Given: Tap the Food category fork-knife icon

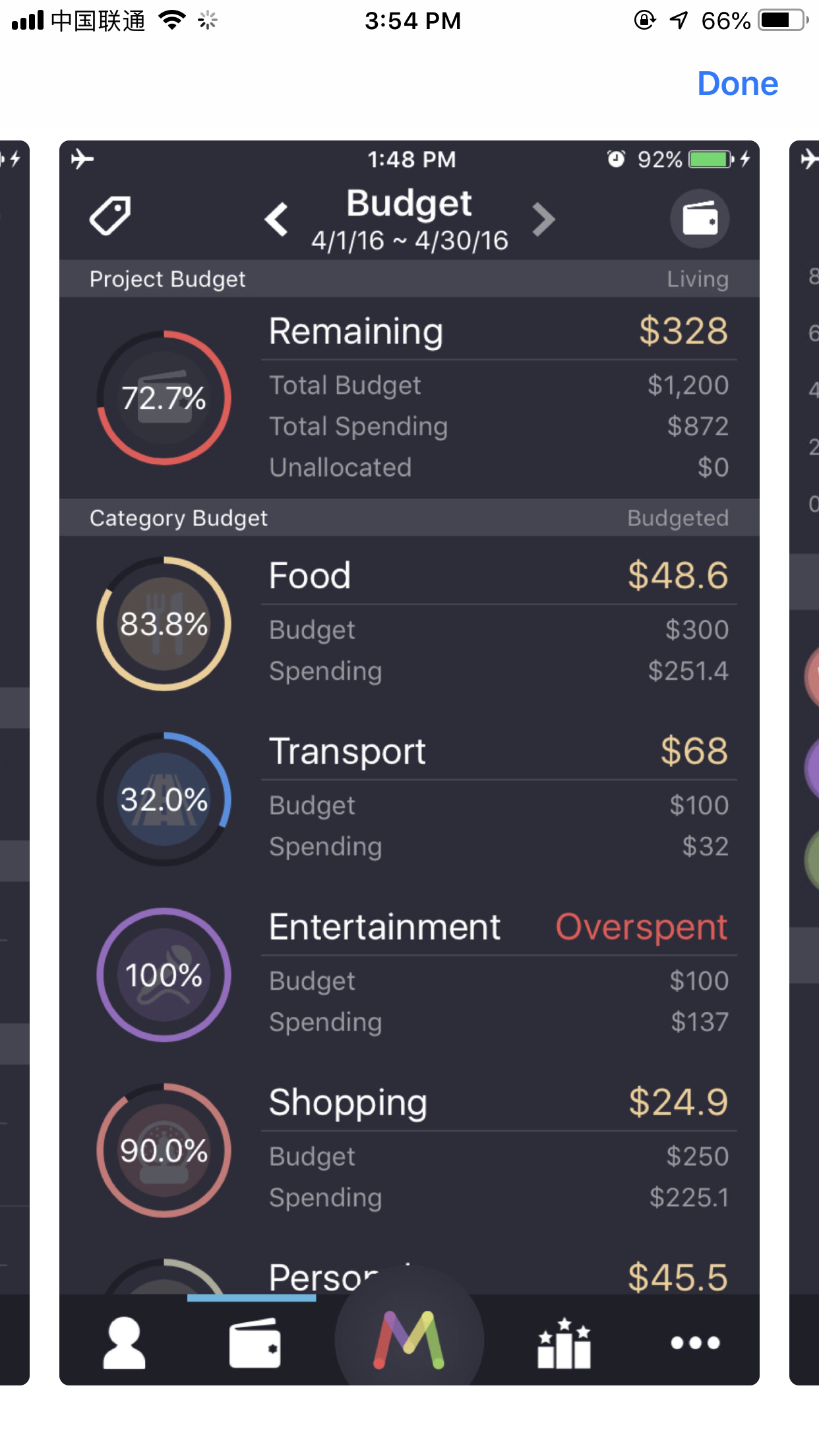Looking at the screenshot, I should tap(164, 624).
